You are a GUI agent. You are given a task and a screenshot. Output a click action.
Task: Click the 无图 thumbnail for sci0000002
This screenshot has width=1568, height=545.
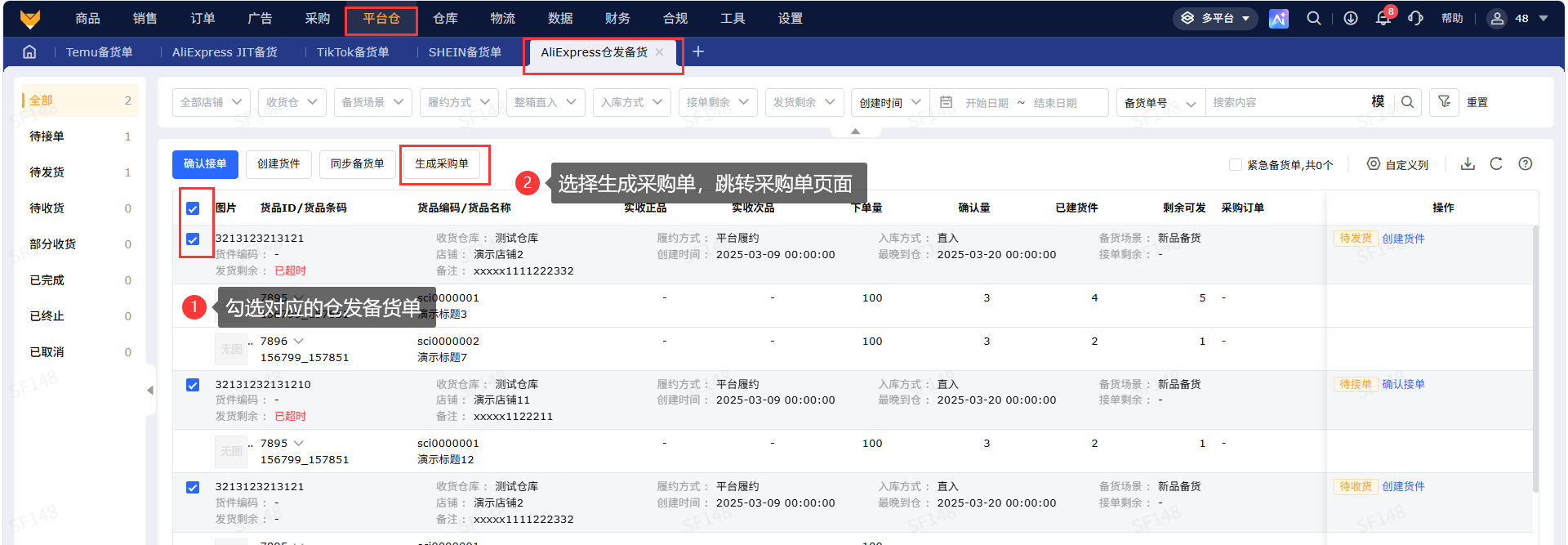pyautogui.click(x=230, y=349)
